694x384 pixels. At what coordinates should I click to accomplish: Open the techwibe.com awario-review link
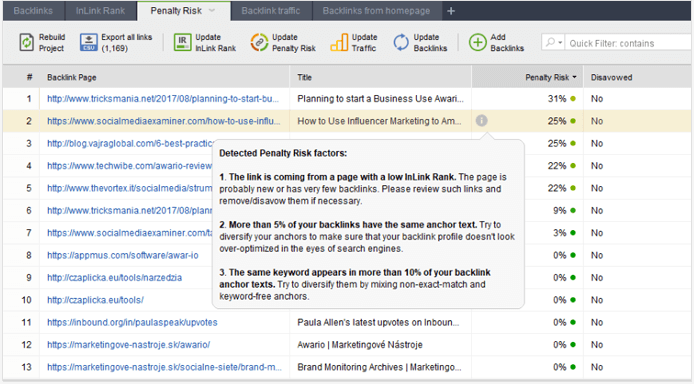point(129,166)
